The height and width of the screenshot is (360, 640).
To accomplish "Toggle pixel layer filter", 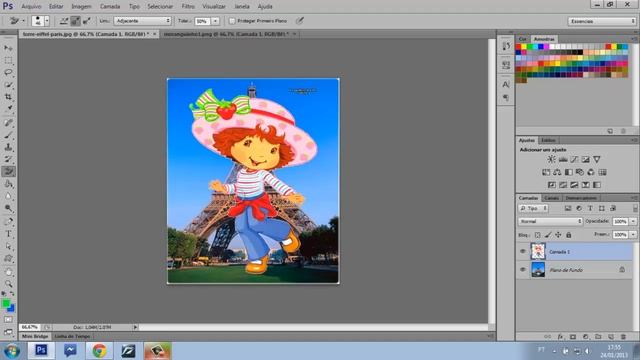I will click(568, 208).
